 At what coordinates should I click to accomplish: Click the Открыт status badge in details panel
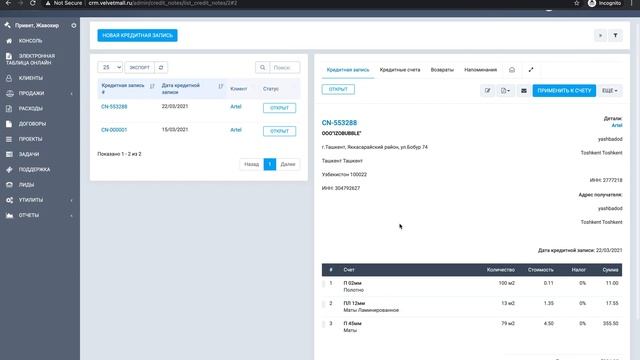click(x=338, y=89)
